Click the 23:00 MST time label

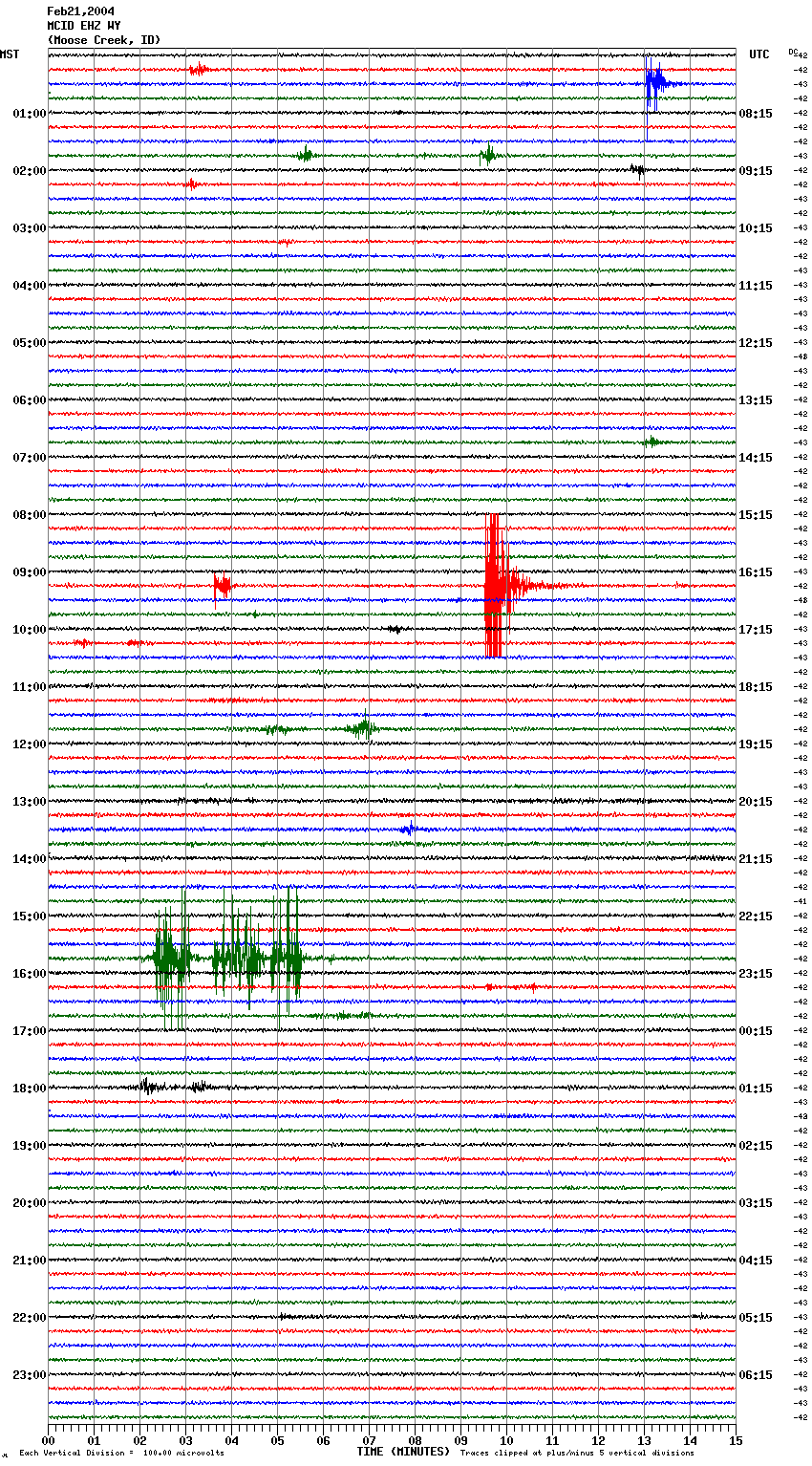[29, 1375]
